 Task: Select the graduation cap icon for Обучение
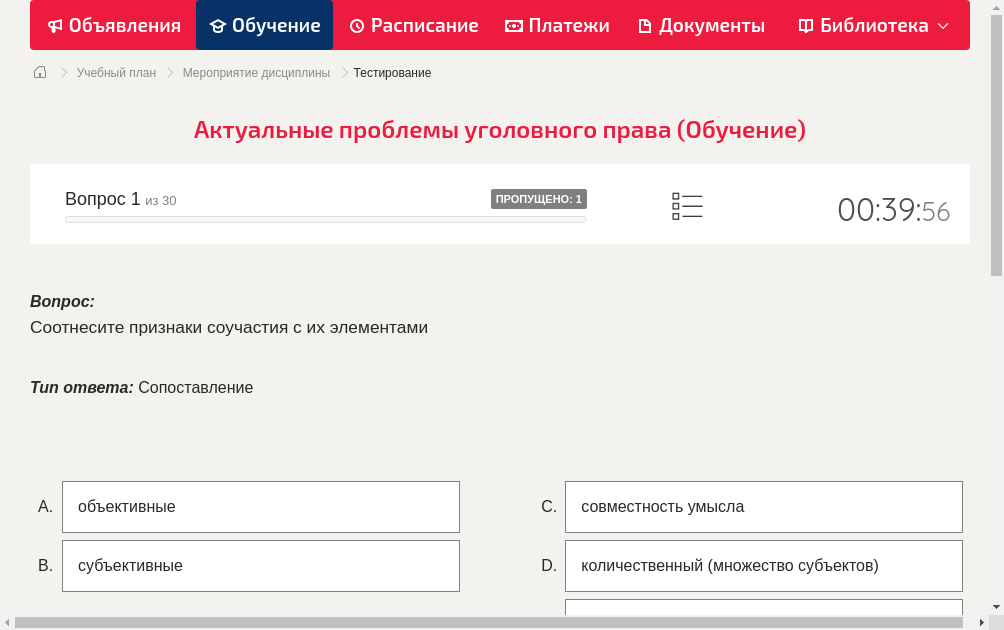click(x=218, y=25)
